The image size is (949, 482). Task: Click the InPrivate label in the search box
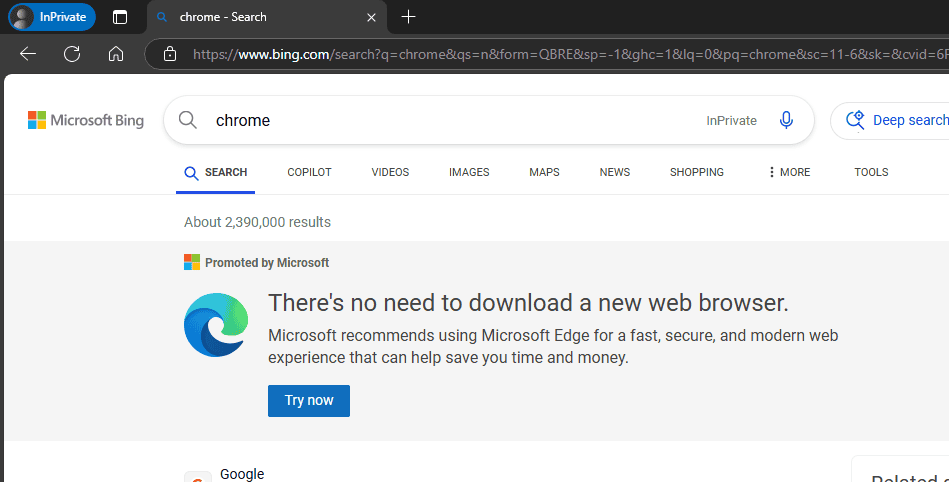[731, 120]
